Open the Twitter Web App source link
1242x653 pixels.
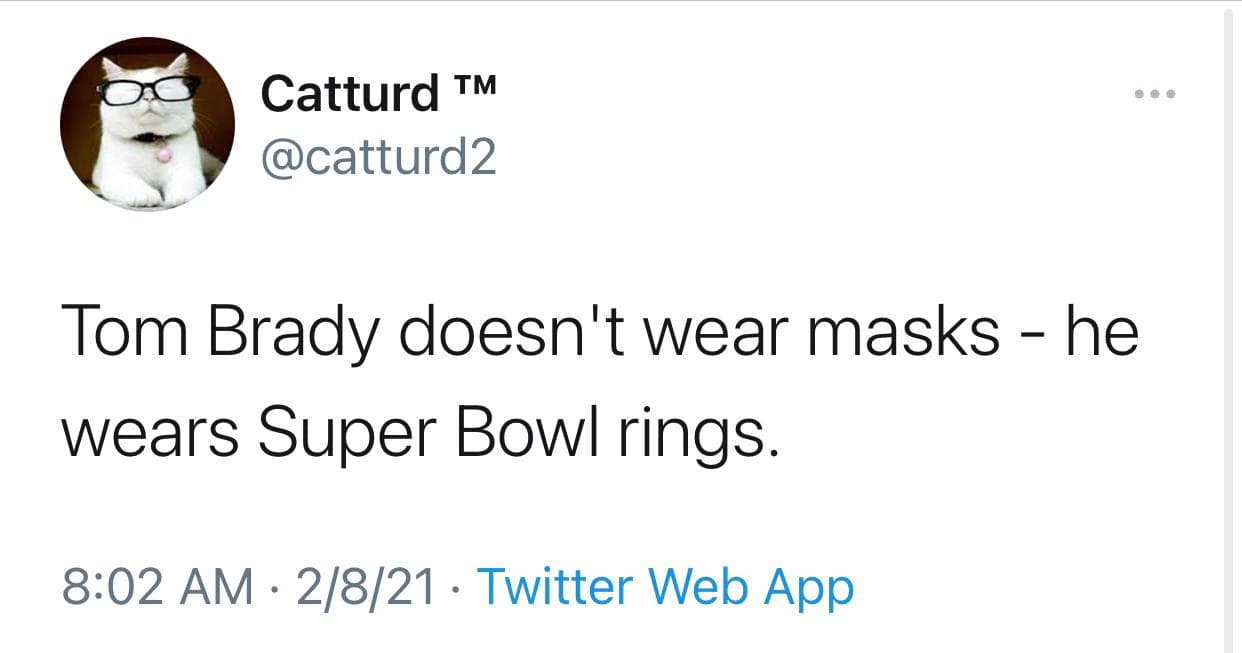pos(666,587)
